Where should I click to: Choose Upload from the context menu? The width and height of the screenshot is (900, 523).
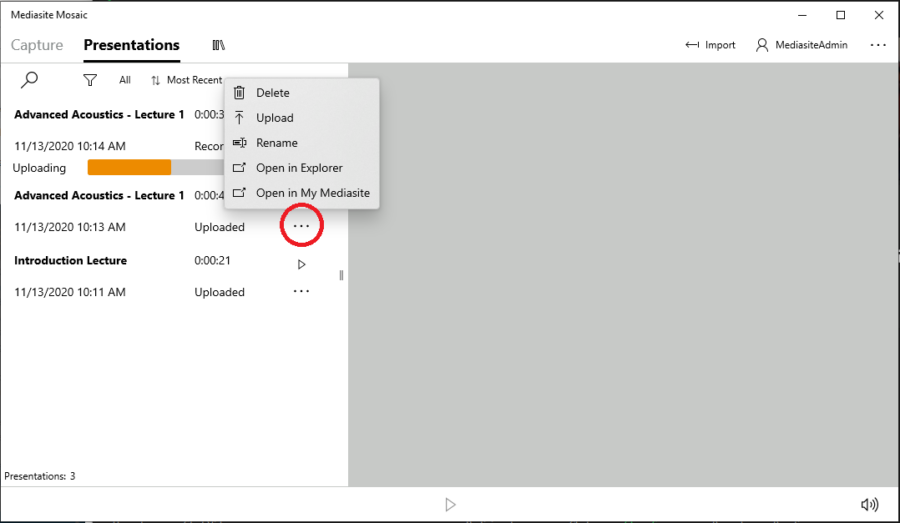(x=302, y=118)
